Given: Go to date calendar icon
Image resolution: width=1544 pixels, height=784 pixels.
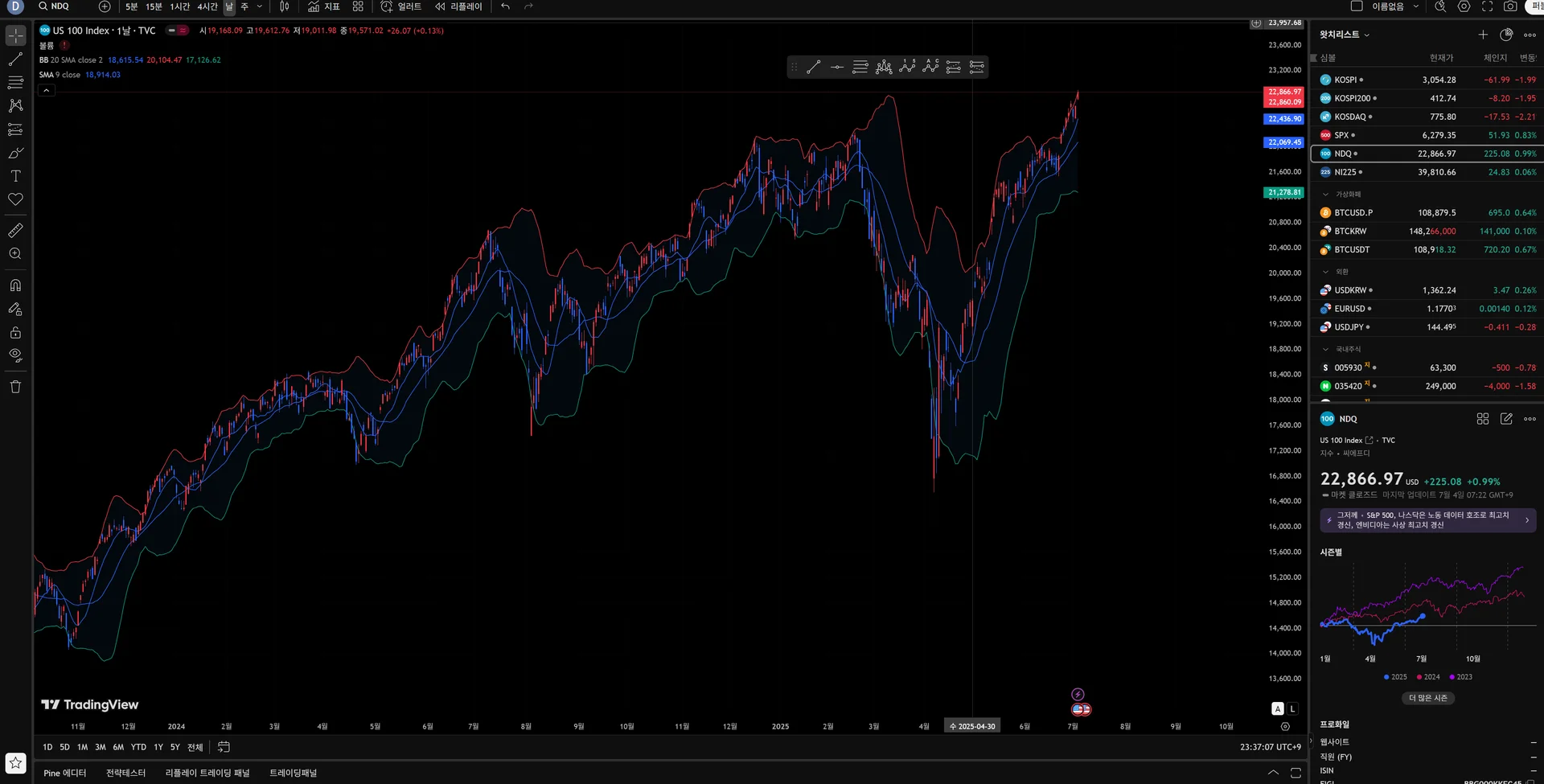Looking at the screenshot, I should coord(224,747).
